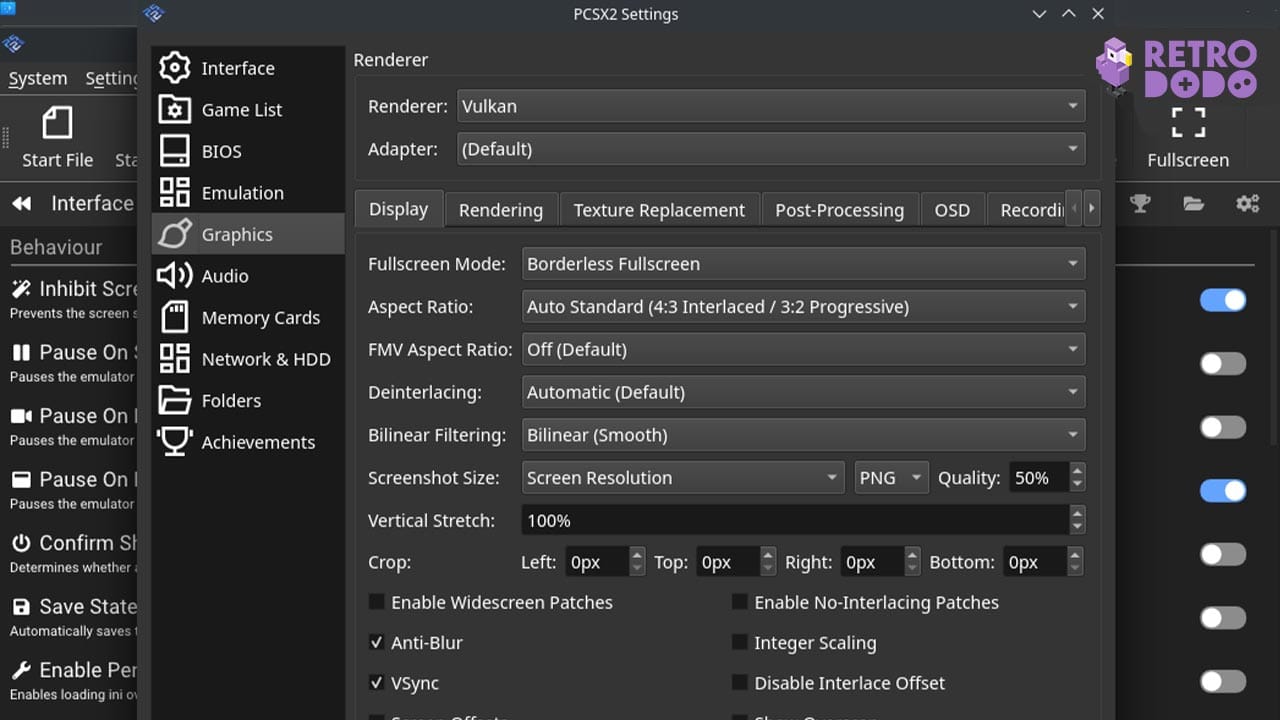Image resolution: width=1280 pixels, height=720 pixels.
Task: Click PCSX2 logo in settings title bar
Action: (x=153, y=14)
